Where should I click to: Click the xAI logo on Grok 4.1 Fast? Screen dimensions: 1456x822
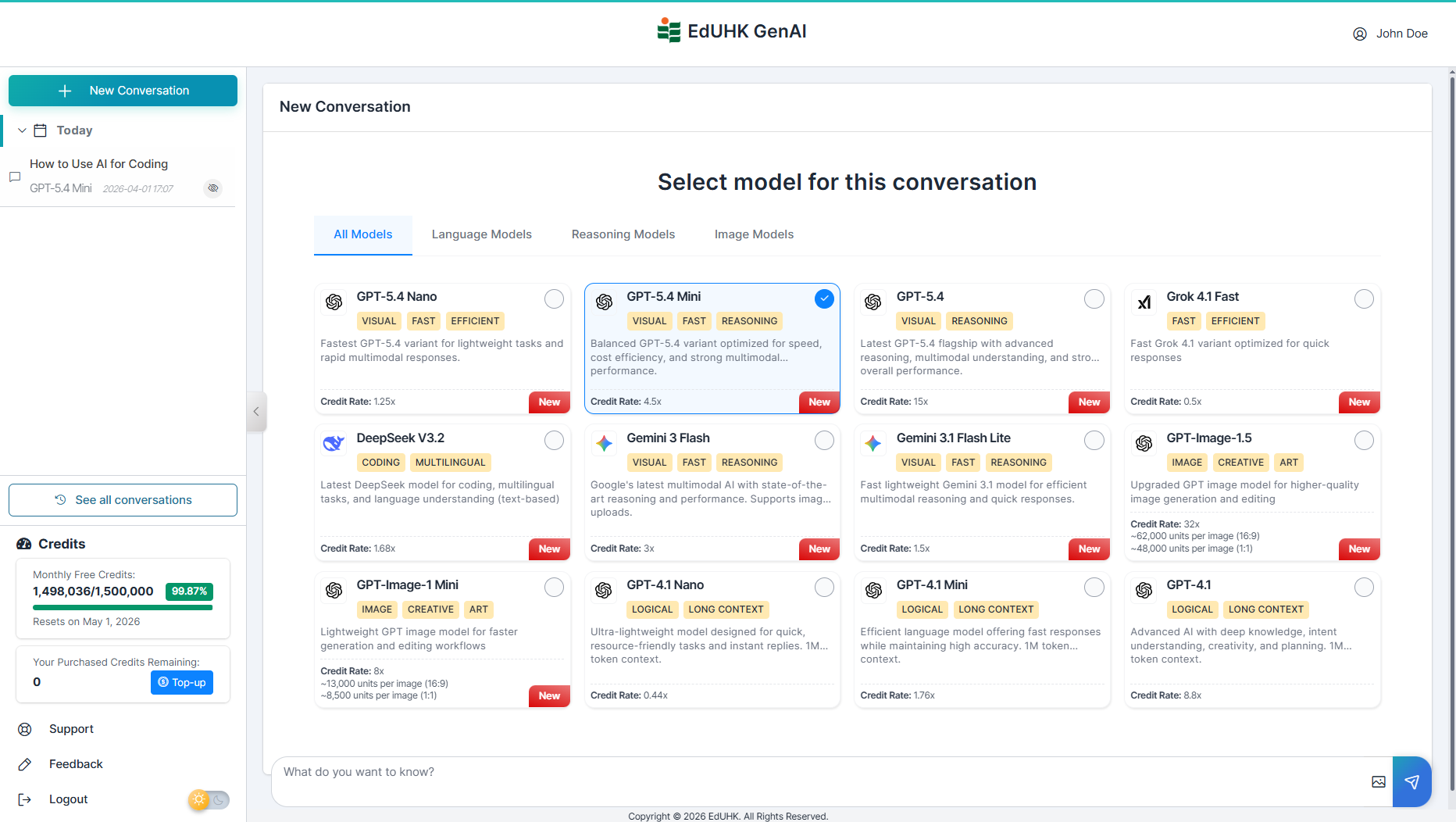pos(1144,302)
